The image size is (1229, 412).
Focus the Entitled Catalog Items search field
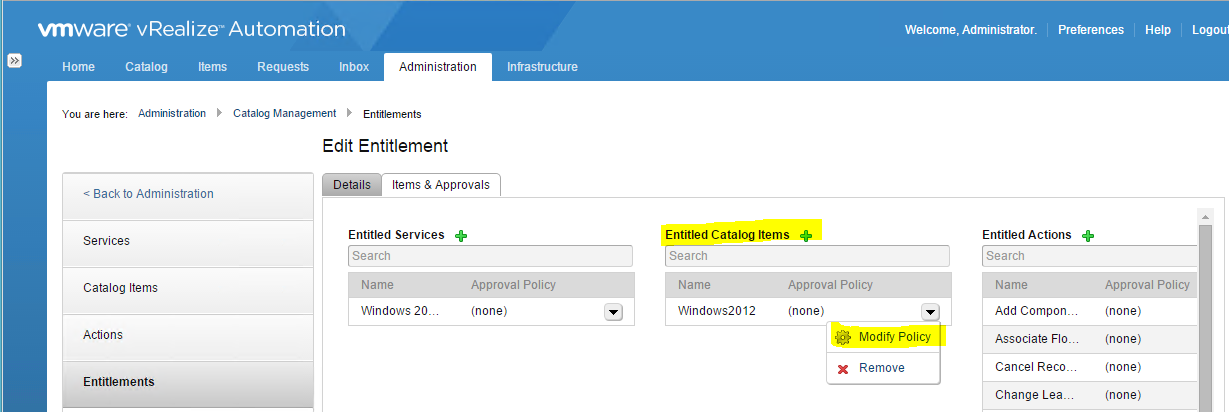[x=807, y=256]
